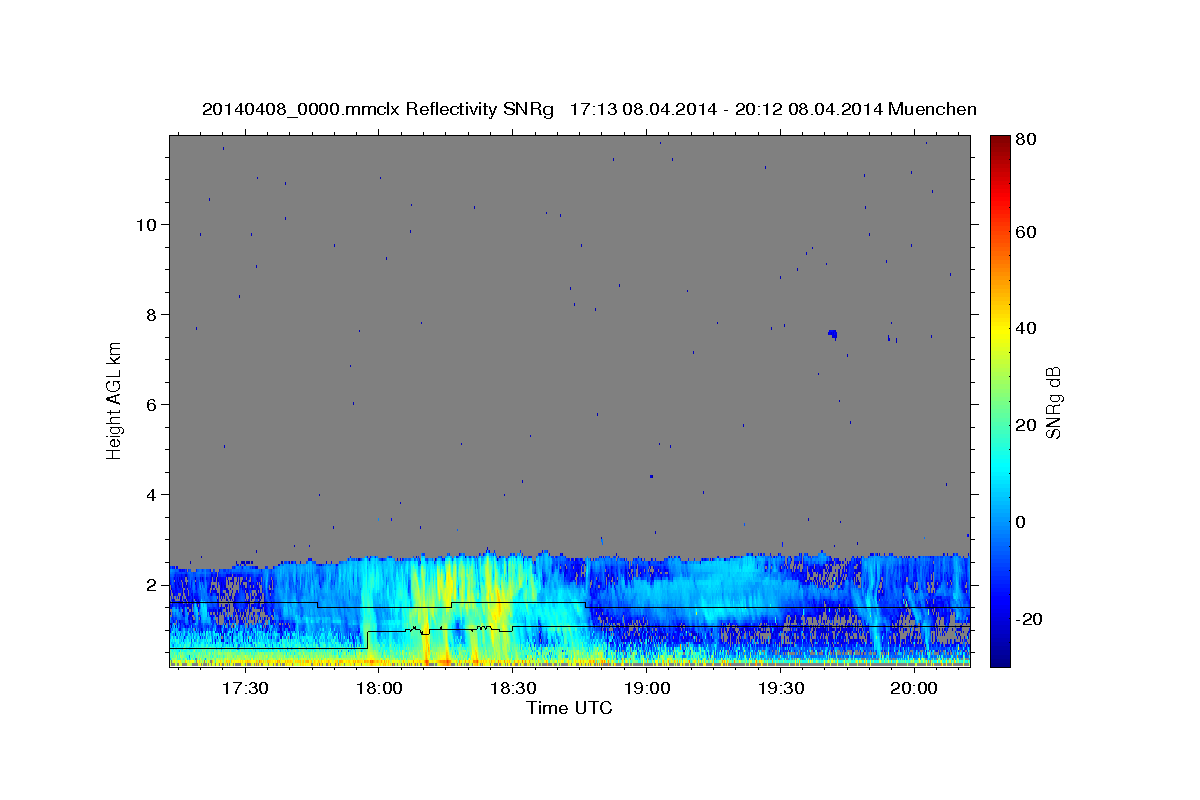Click the colorbar value 60

click(x=1025, y=232)
